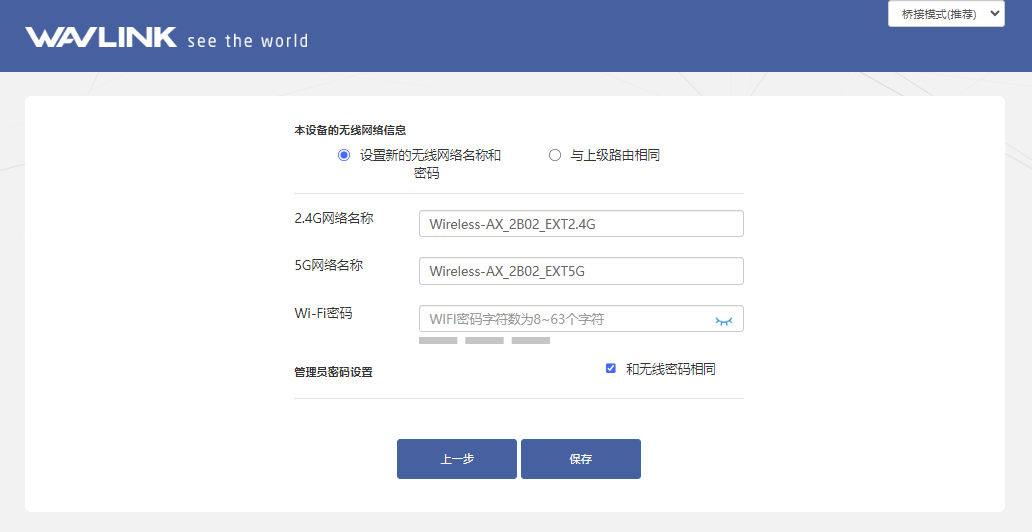Click the 与上级路由相同 label text
The image size is (1032, 532).
point(615,155)
